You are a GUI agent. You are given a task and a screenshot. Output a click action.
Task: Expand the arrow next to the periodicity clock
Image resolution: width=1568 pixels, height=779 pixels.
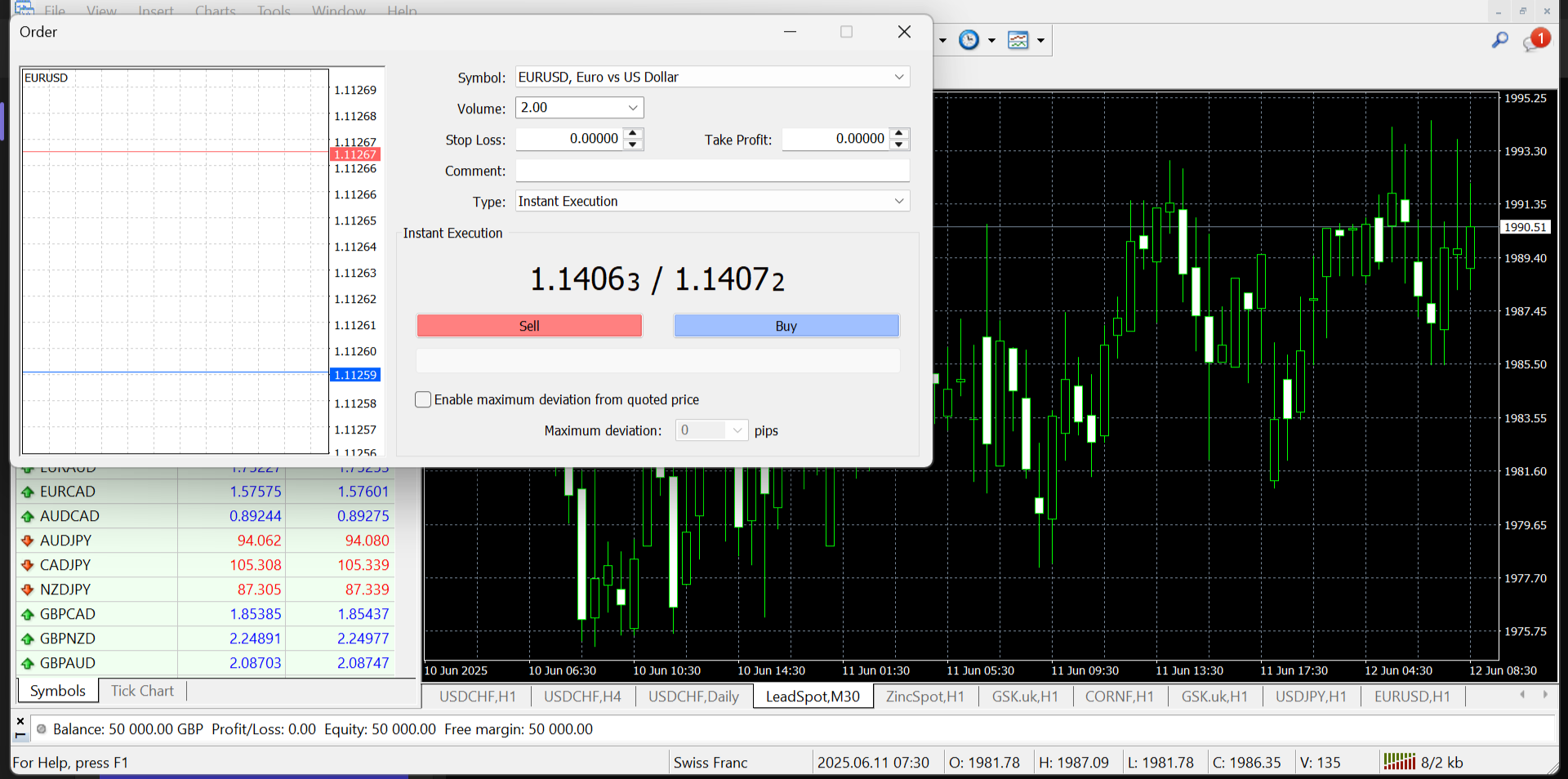tap(991, 40)
